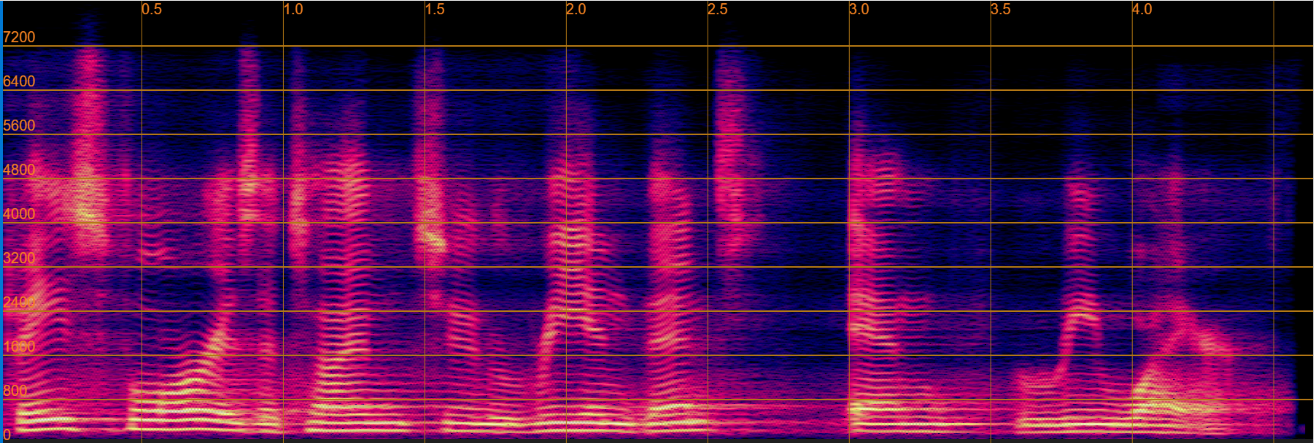Screen dimensions: 1314x443
Task: Click the blue bar on left edge
Action: click(x=2, y=220)
